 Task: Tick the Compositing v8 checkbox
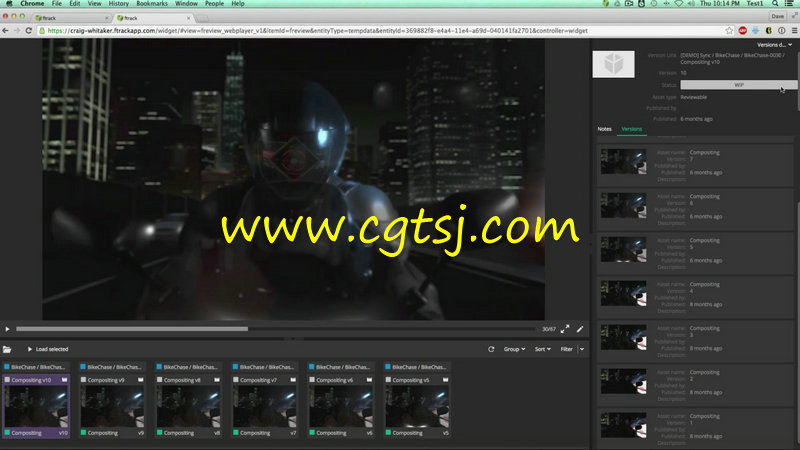160,380
